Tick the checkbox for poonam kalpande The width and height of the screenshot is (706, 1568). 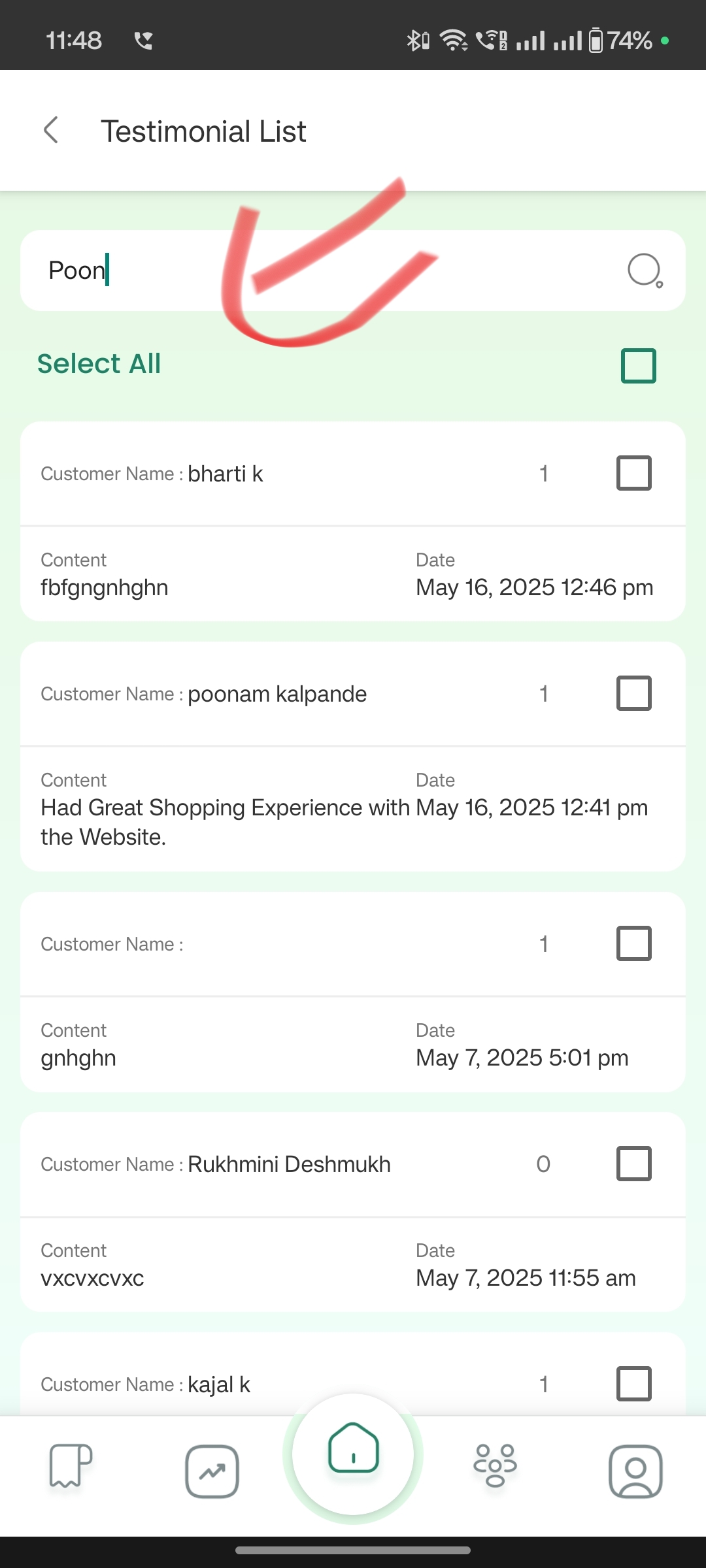click(633, 693)
